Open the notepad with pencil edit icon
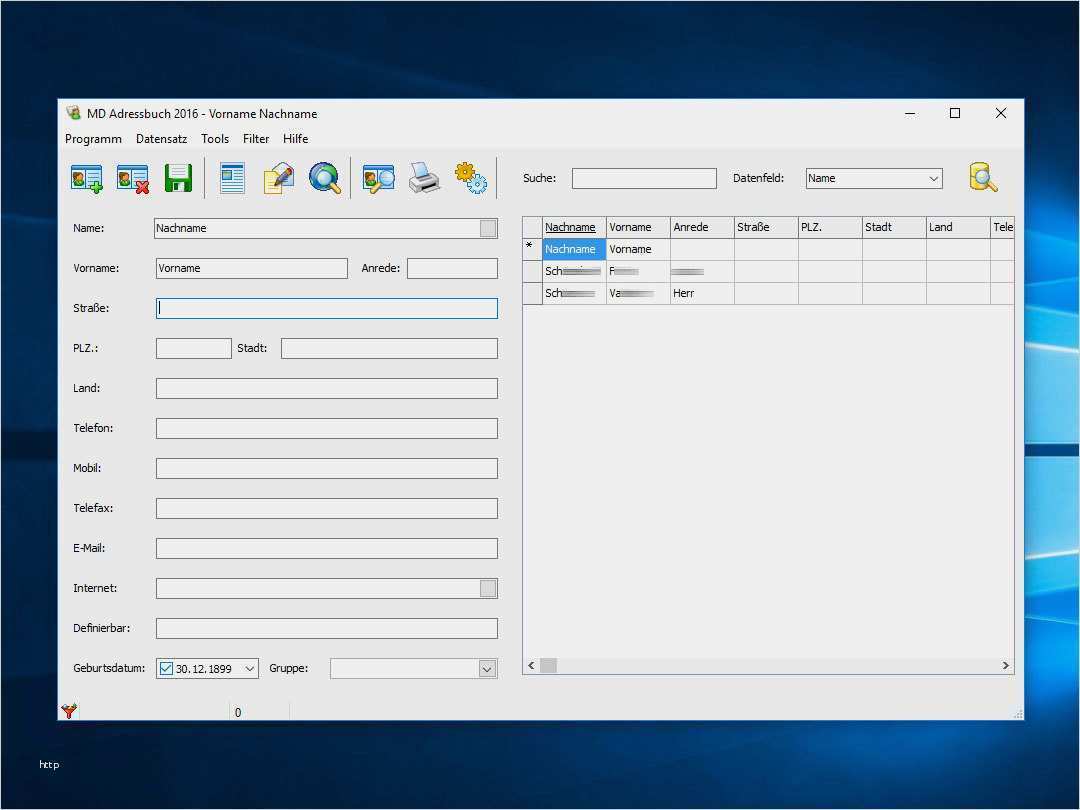 coord(278,178)
